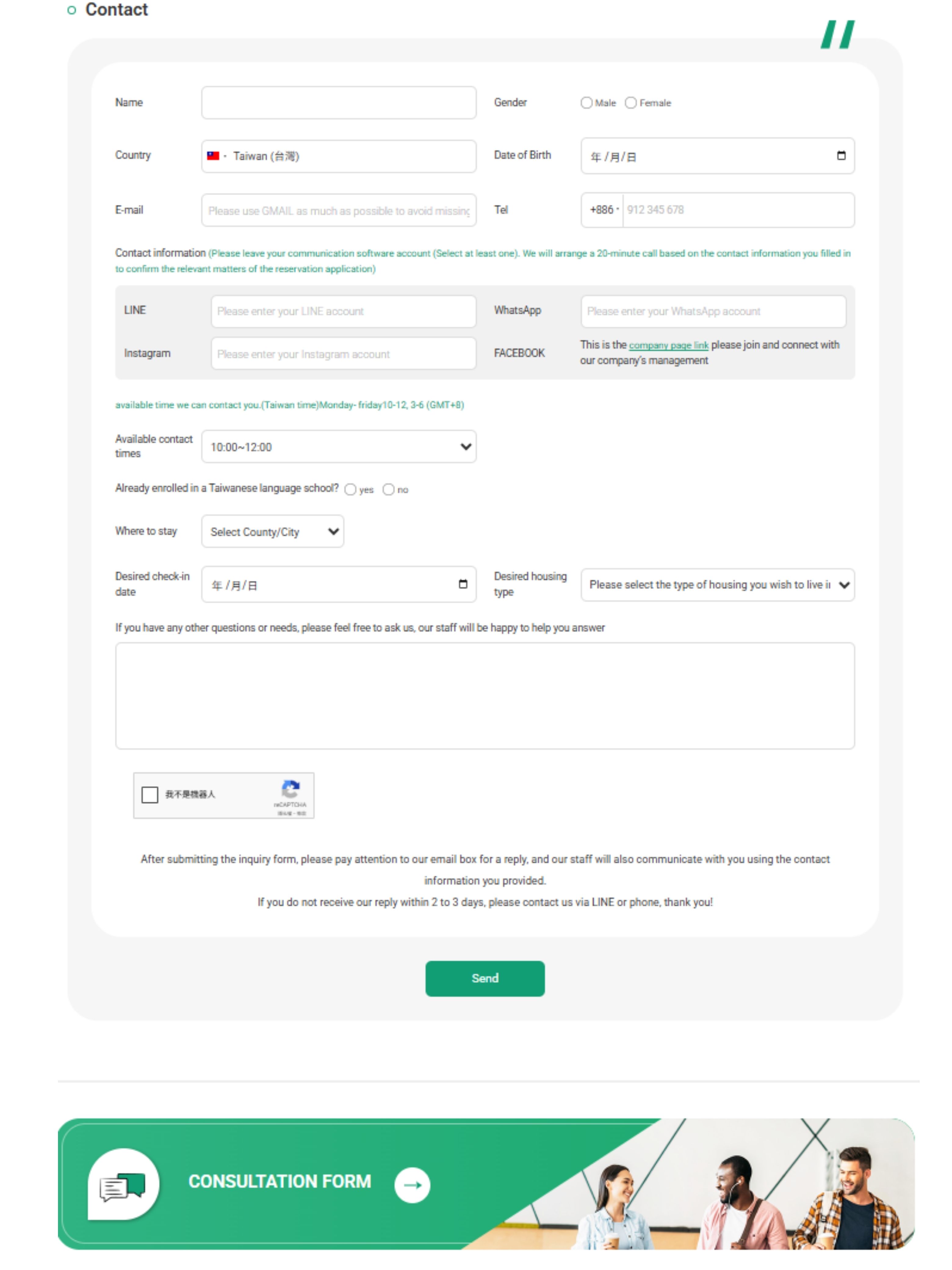The width and height of the screenshot is (952, 1270).
Task: Open the Available contact times dropdown
Action: click(x=339, y=447)
